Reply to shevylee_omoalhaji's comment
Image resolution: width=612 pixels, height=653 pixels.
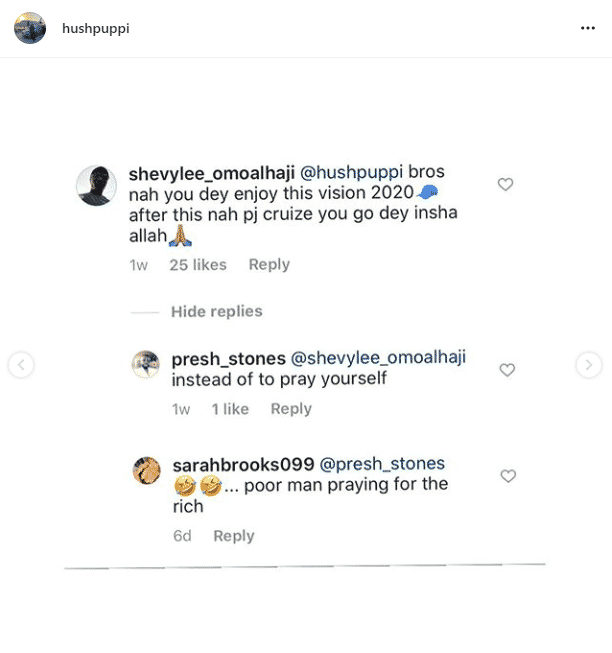[x=269, y=265]
